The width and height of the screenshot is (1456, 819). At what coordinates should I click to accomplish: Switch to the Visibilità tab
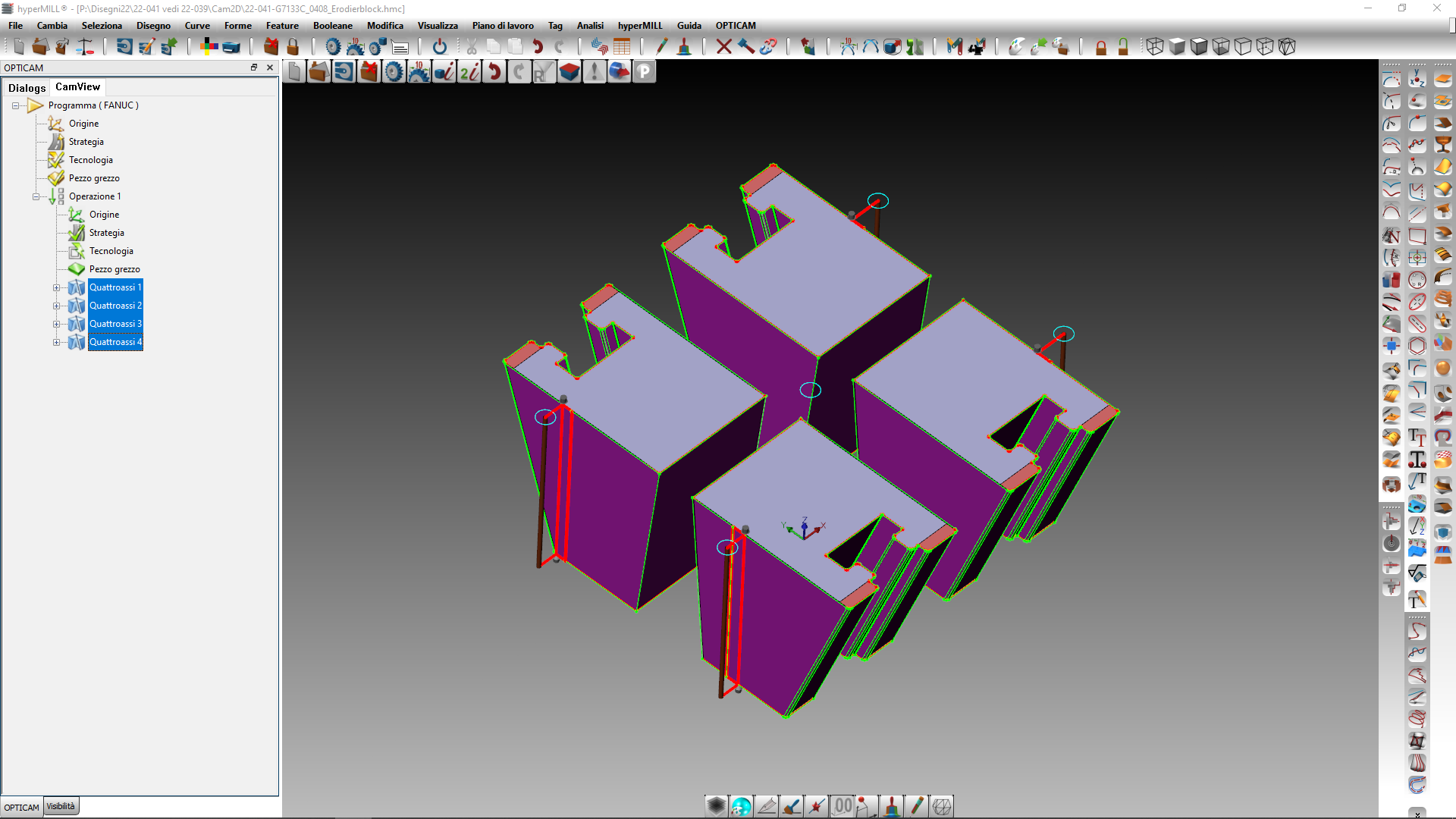[x=61, y=806]
